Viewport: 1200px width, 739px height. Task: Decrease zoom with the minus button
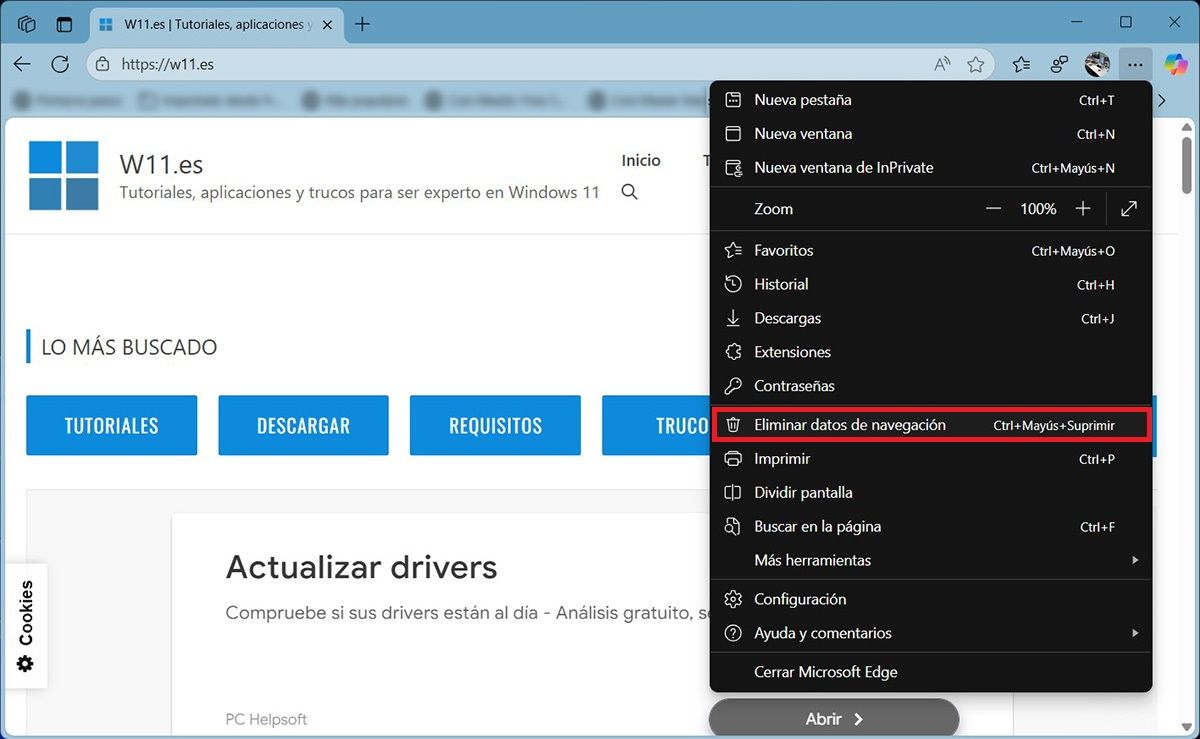pyautogui.click(x=993, y=209)
